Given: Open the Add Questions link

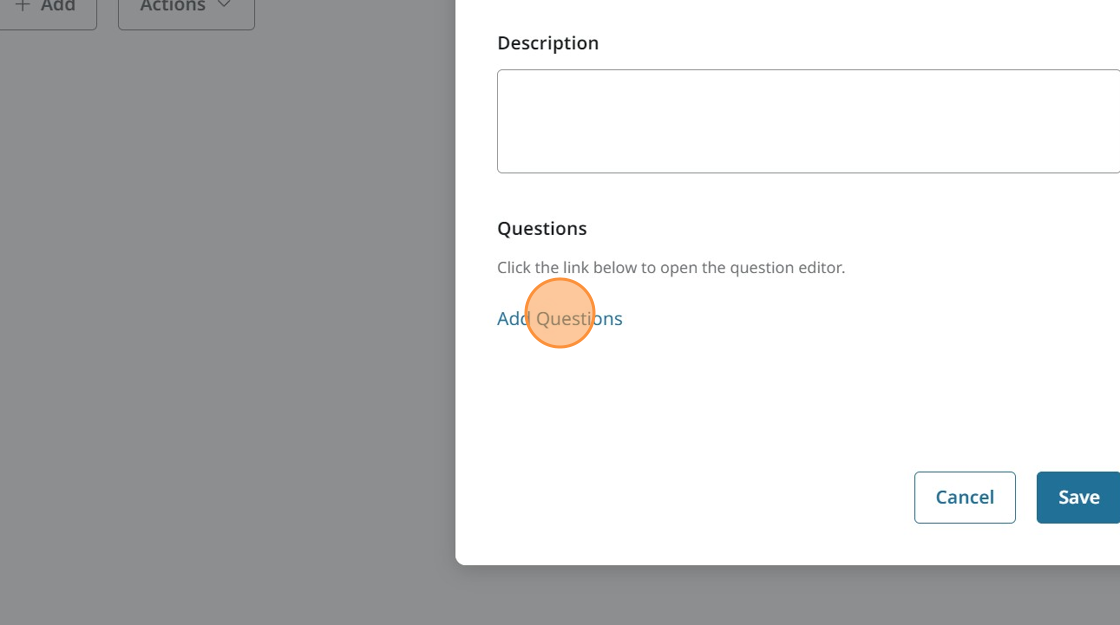Looking at the screenshot, I should [x=559, y=318].
